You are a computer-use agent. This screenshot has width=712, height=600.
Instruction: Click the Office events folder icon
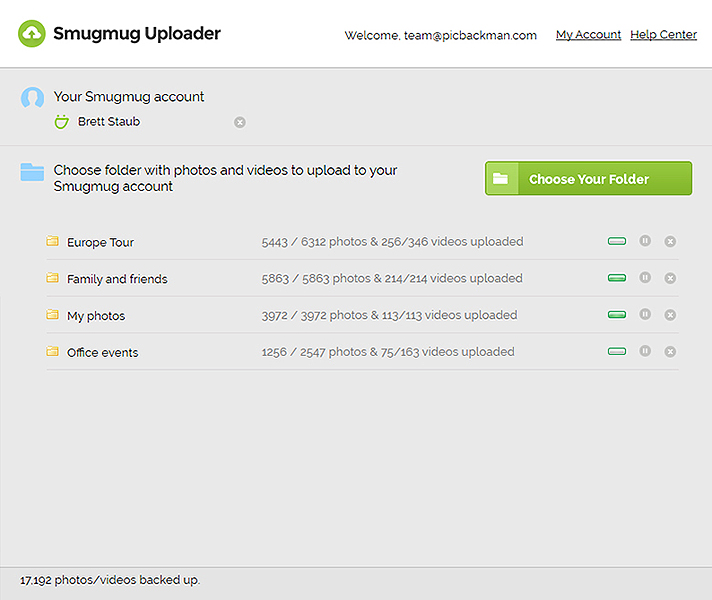53,351
